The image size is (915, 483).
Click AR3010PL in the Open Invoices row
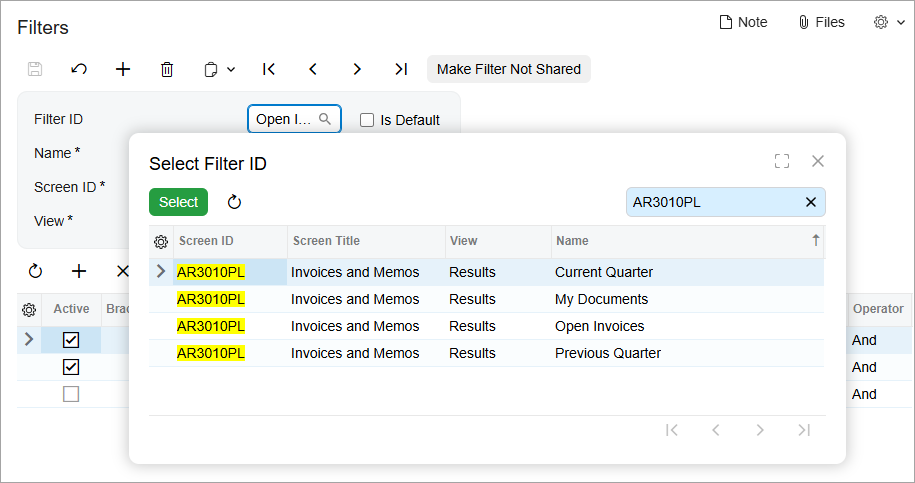[x=211, y=326]
